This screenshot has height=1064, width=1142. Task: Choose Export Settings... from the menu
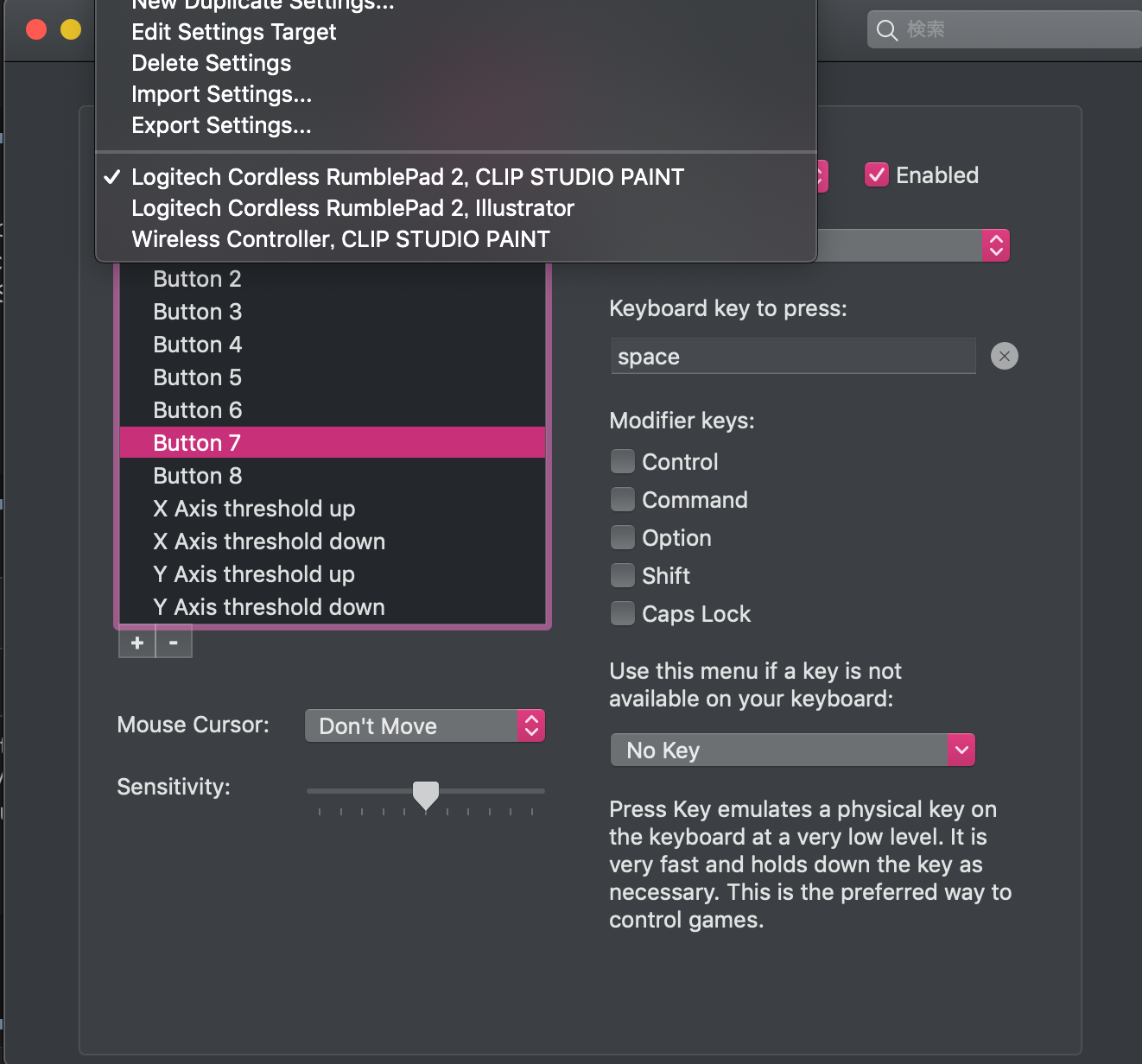[221, 126]
